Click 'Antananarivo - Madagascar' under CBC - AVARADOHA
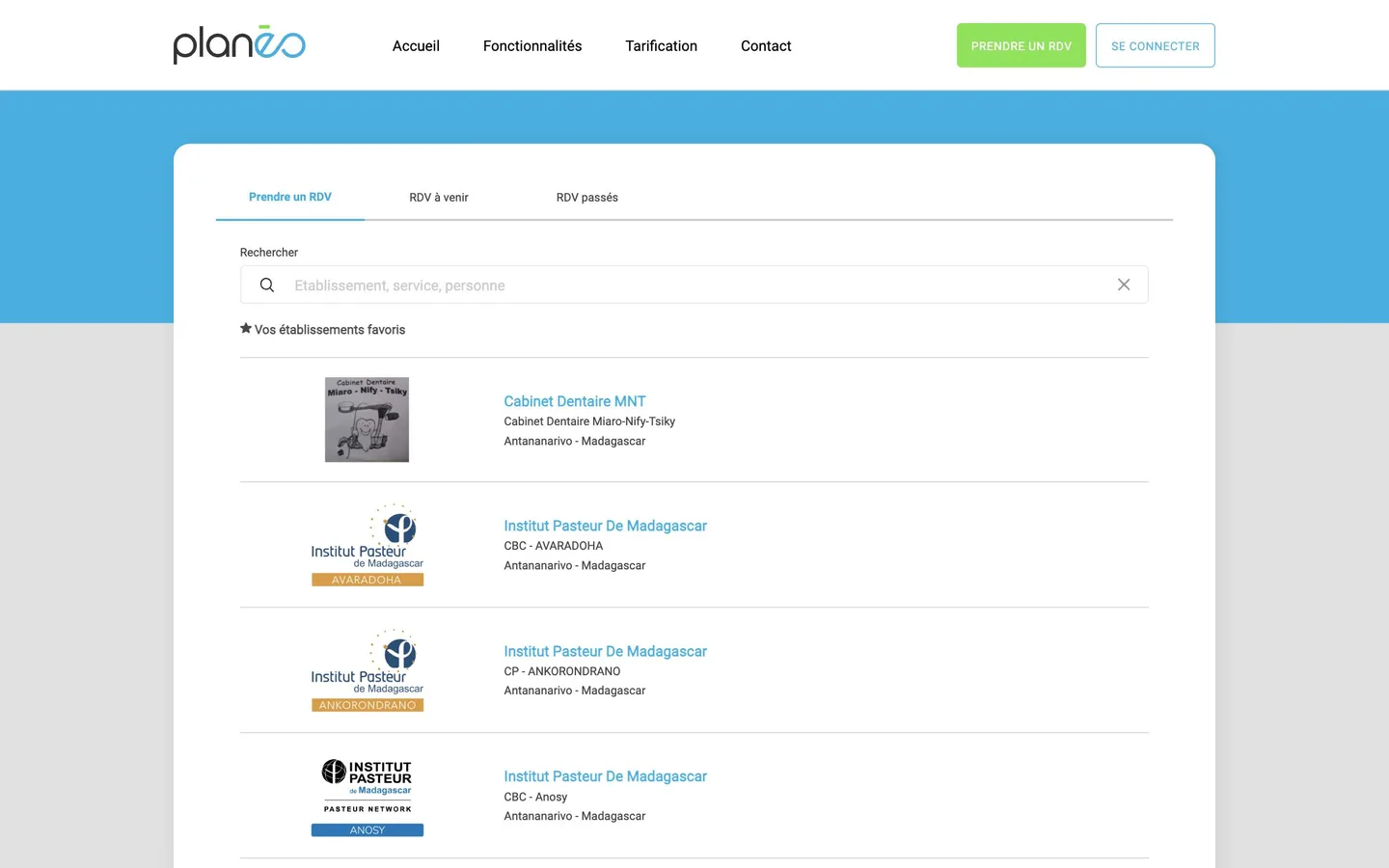1389x868 pixels. tap(575, 565)
